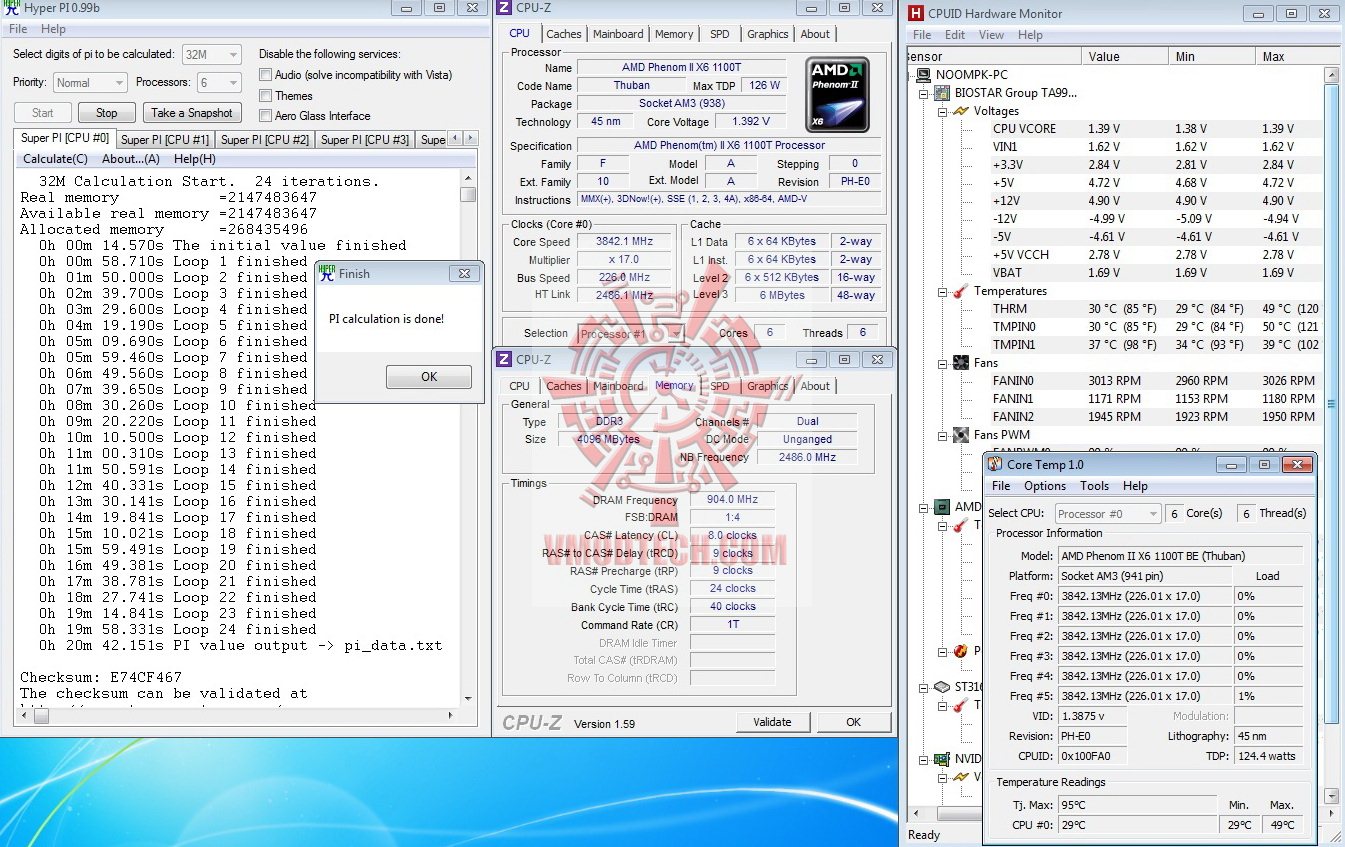Click the tab strip right scroll arrow in Hyper PI
The image size is (1345, 847).
tap(470, 139)
